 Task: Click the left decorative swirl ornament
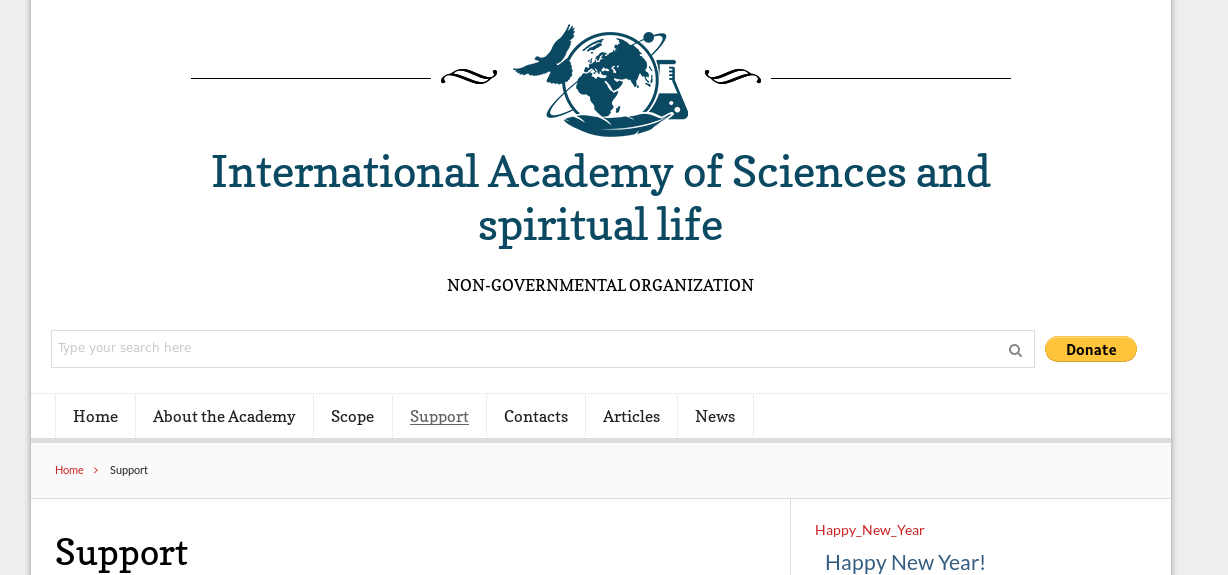tap(468, 76)
